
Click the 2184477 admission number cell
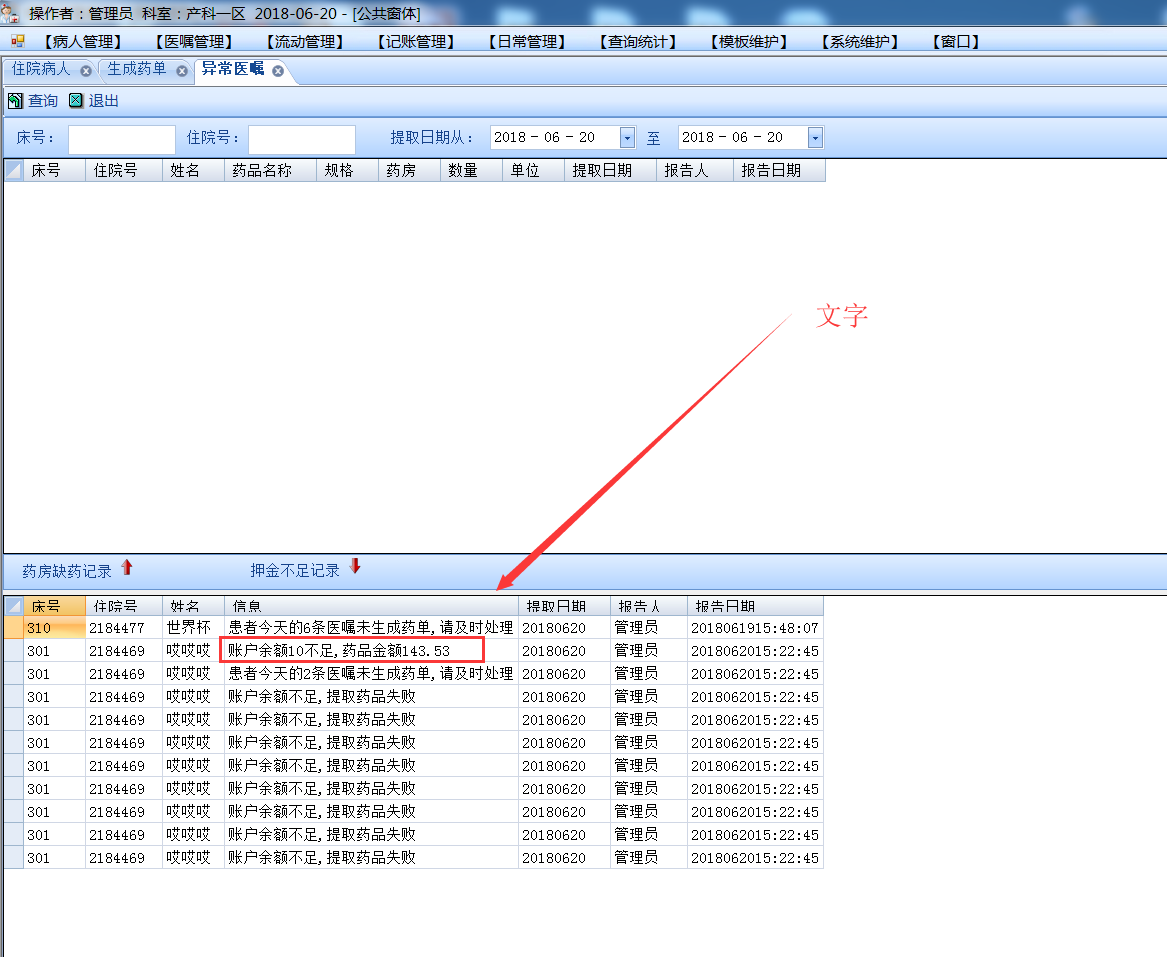[x=124, y=627]
